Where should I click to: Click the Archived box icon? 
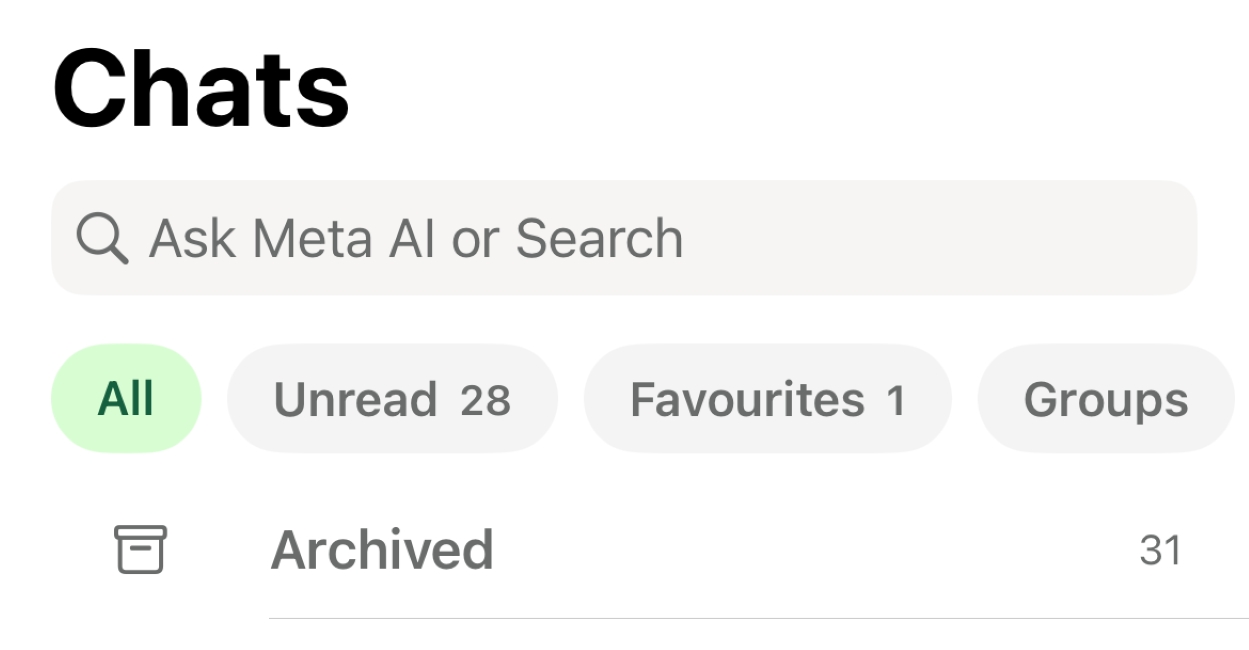click(x=140, y=550)
